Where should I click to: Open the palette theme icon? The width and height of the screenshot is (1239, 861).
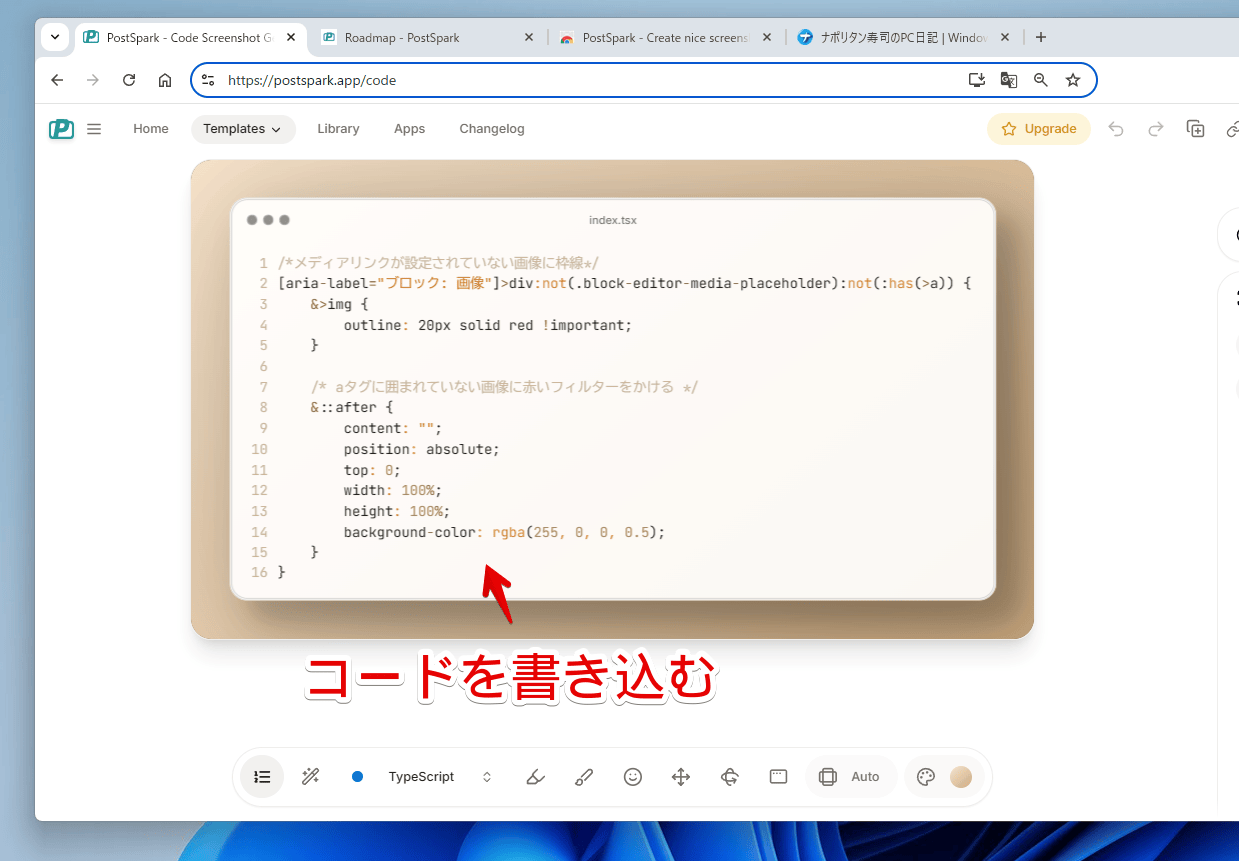tap(926, 777)
